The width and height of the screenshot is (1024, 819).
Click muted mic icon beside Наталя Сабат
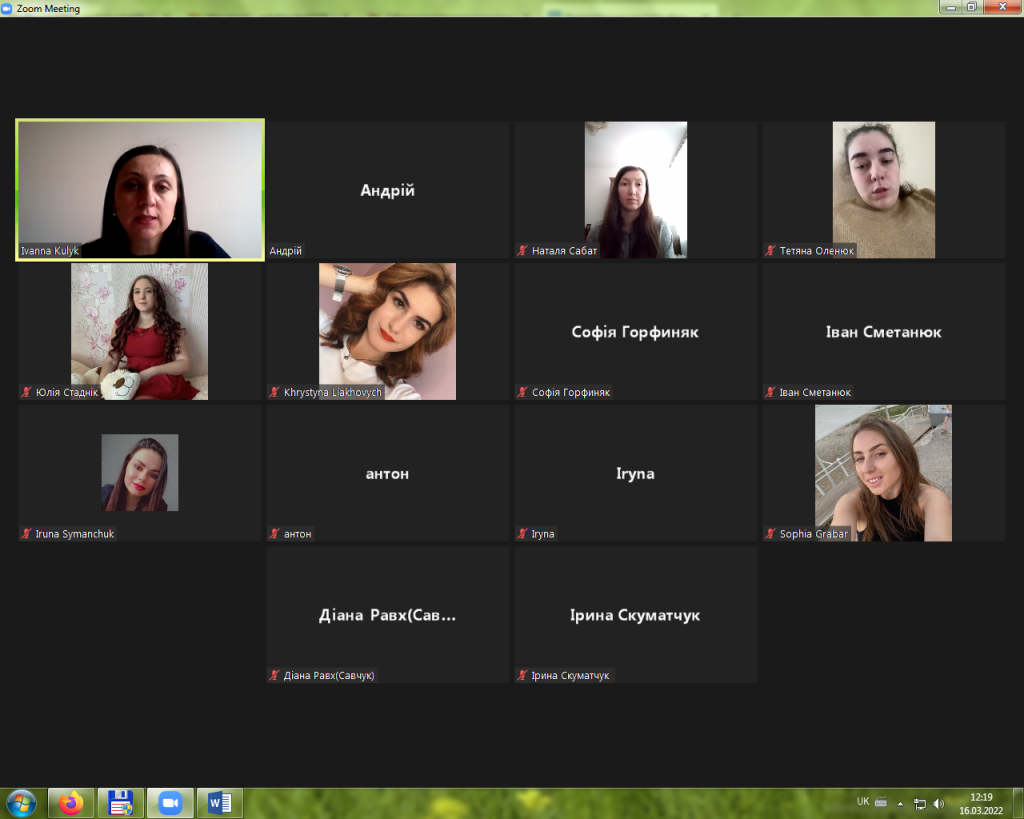pos(522,251)
